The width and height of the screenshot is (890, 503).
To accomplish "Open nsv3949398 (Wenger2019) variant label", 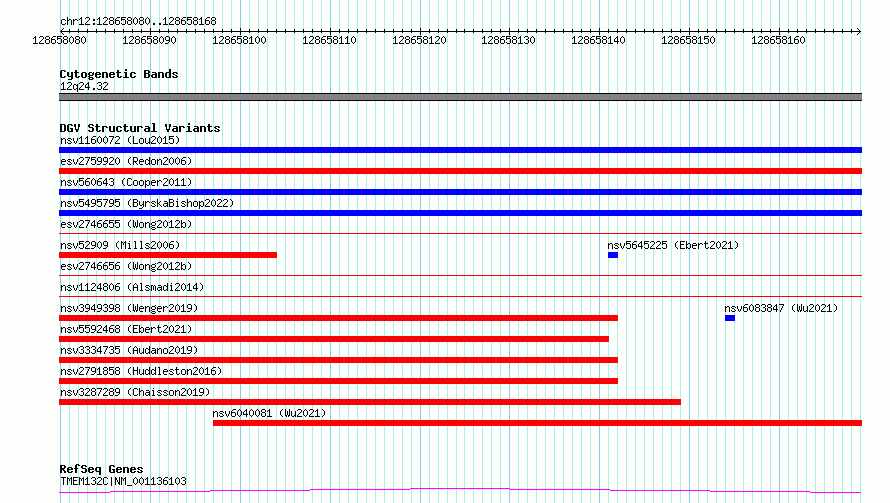I will (x=129, y=308).
